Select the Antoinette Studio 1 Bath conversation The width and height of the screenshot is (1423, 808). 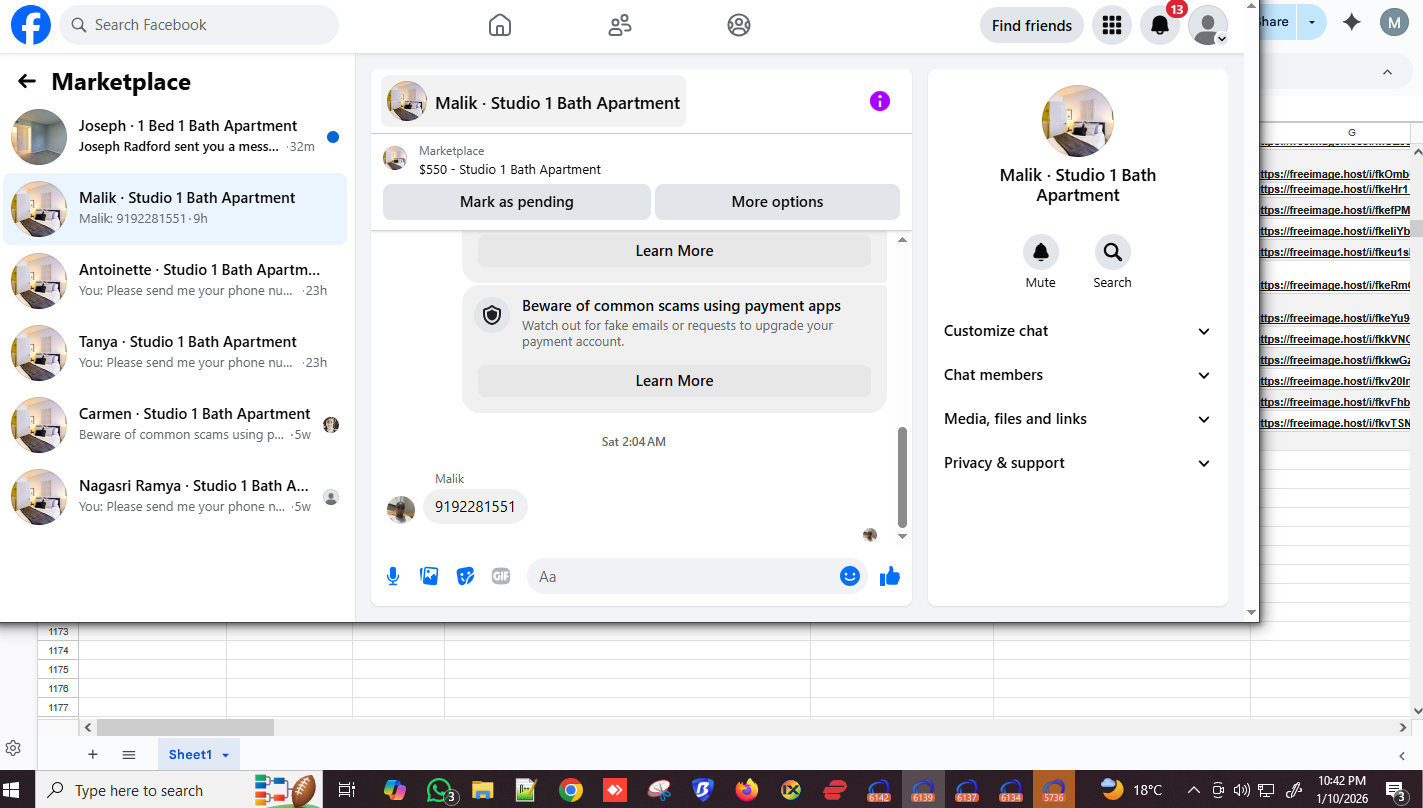pos(175,281)
